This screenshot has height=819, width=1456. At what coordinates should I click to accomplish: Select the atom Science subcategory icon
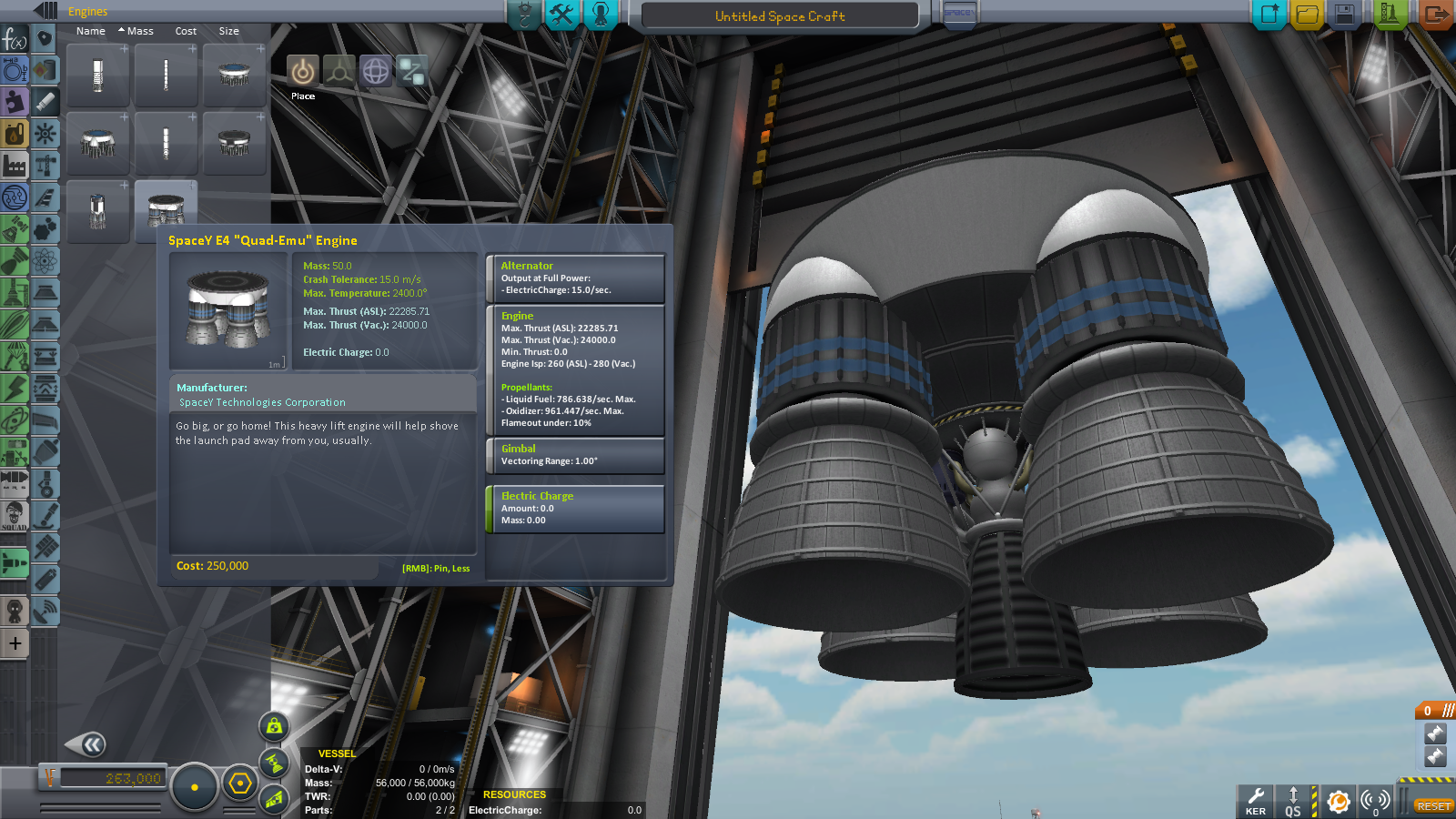click(x=45, y=262)
